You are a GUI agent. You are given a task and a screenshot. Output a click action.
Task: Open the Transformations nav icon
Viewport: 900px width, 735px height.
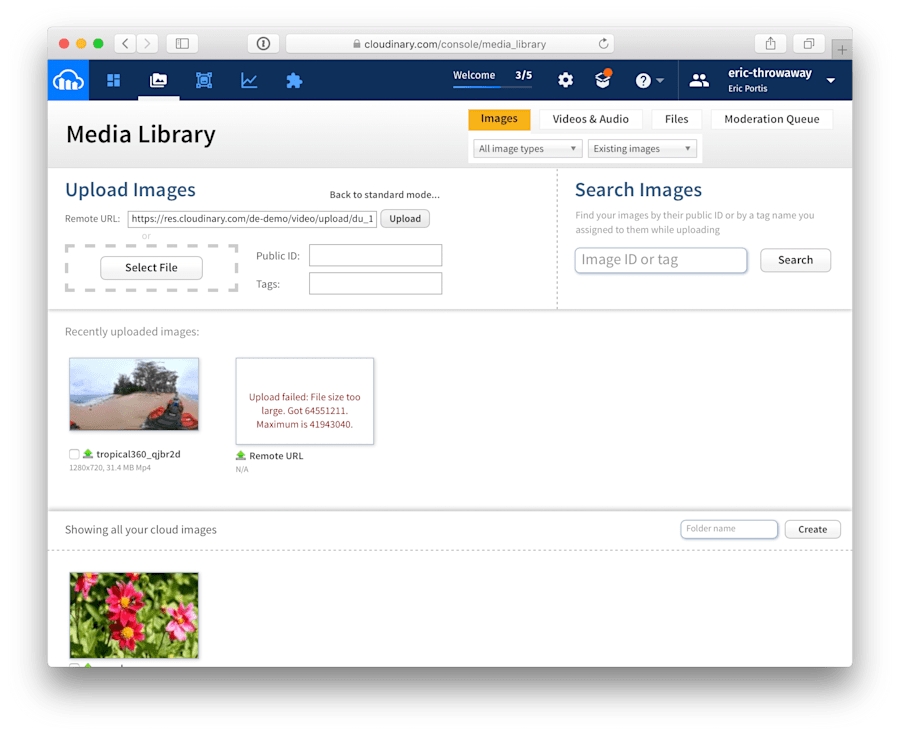point(204,80)
